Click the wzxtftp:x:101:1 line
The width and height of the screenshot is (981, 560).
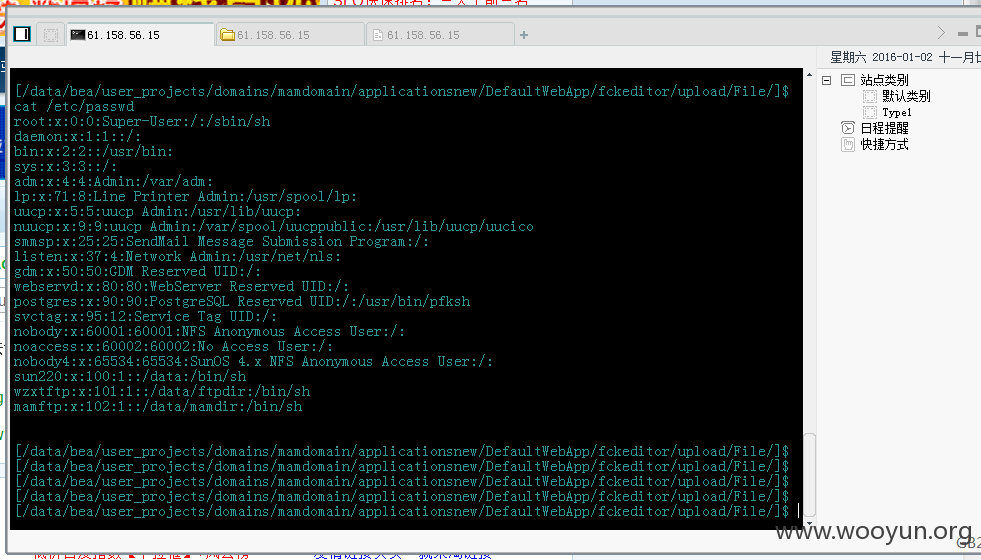pyautogui.click(x=162, y=392)
